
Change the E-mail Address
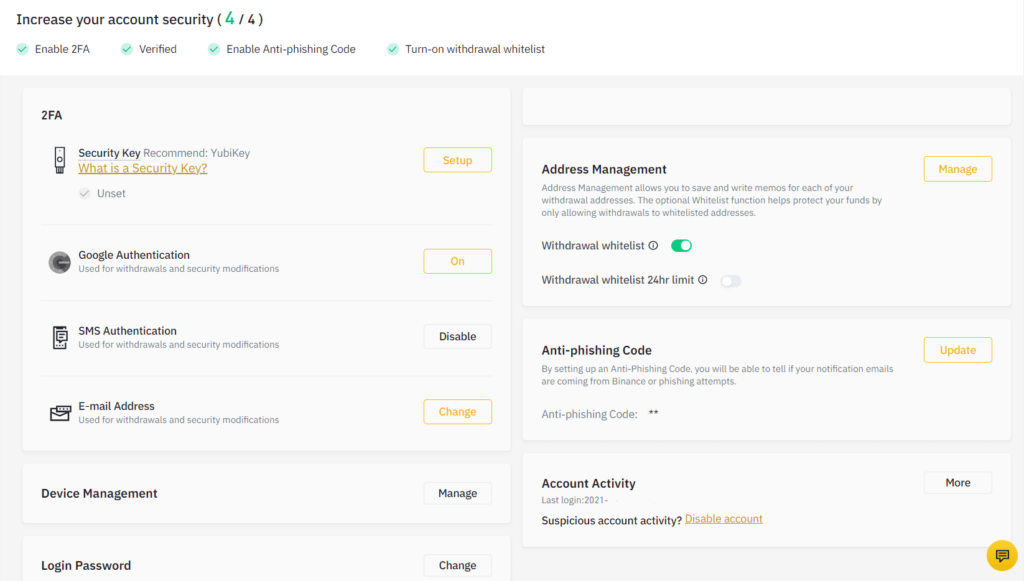point(457,412)
